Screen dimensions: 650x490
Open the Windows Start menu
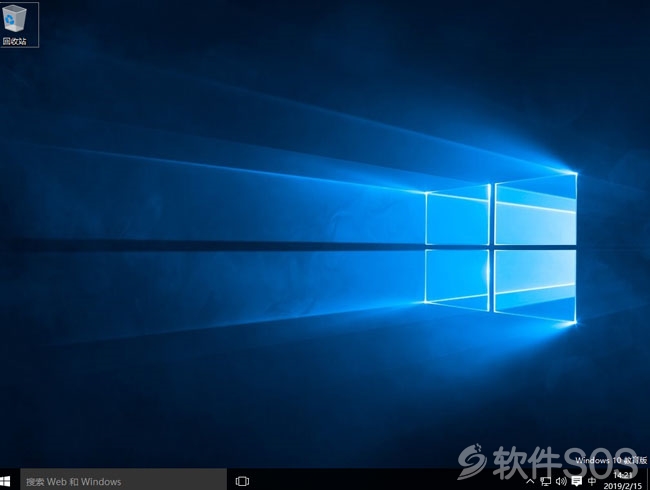click(6, 481)
